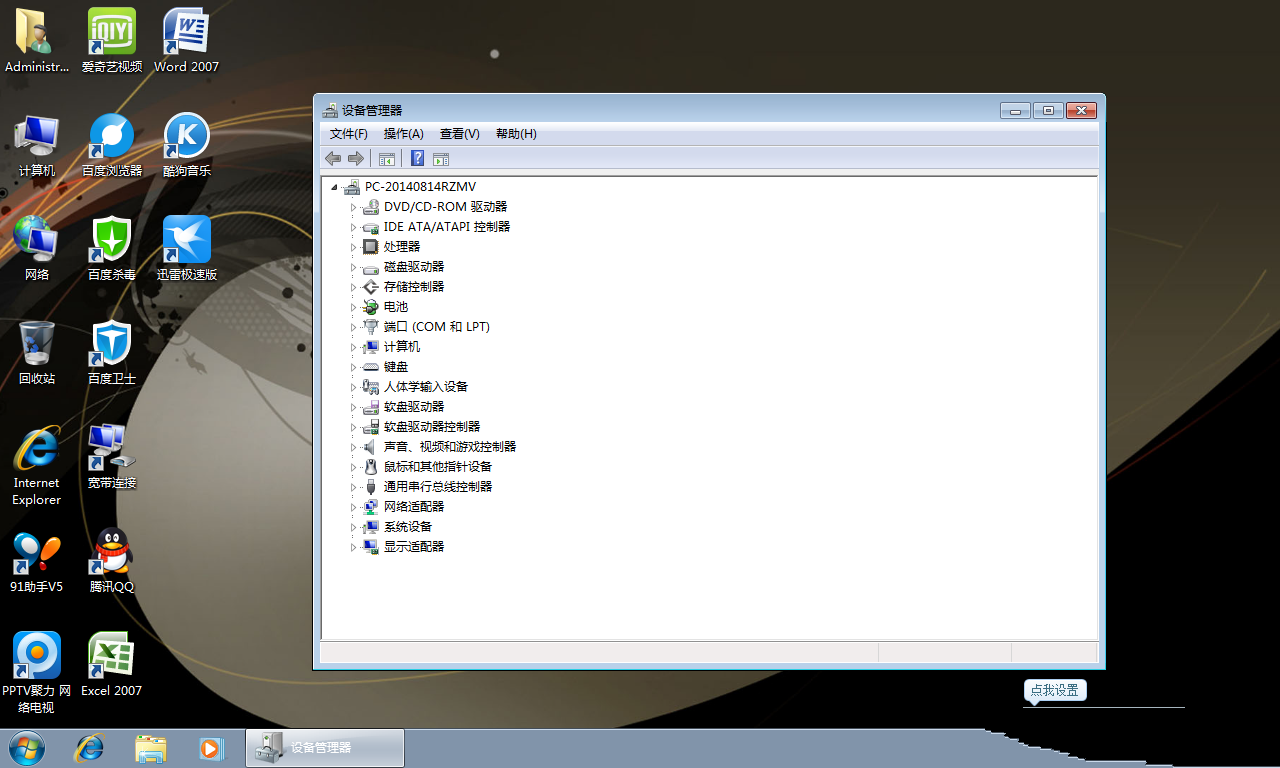Screen dimensions: 1280x768
Task: Select the 处理器 item in device tree
Action: [402, 247]
